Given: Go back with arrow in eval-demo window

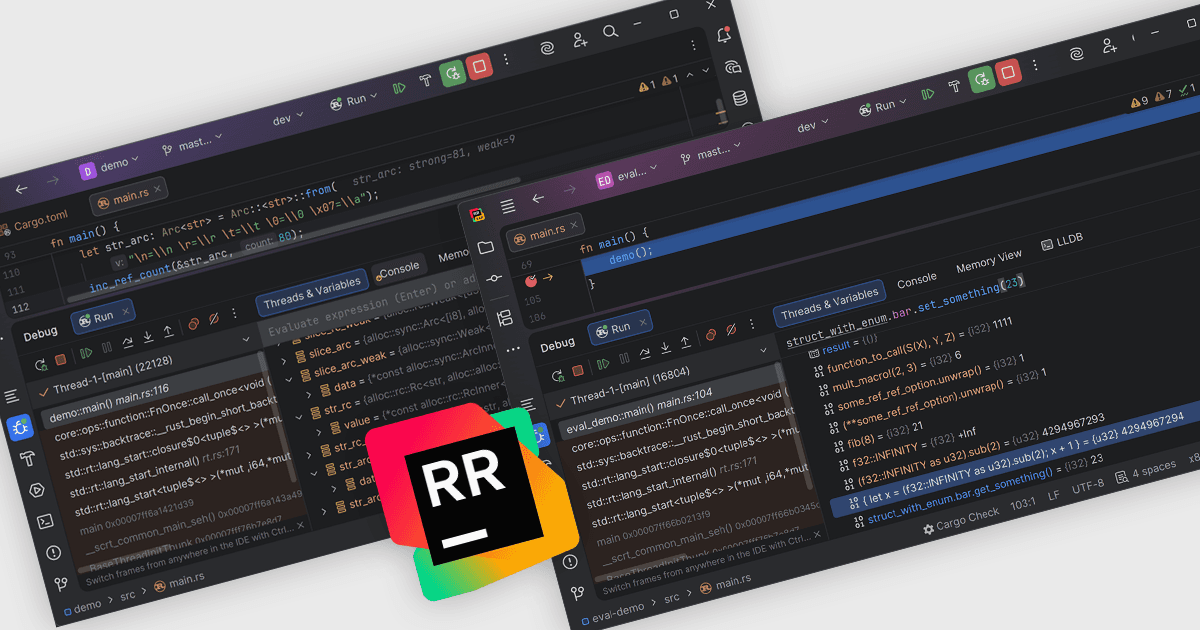Looking at the screenshot, I should (x=538, y=199).
